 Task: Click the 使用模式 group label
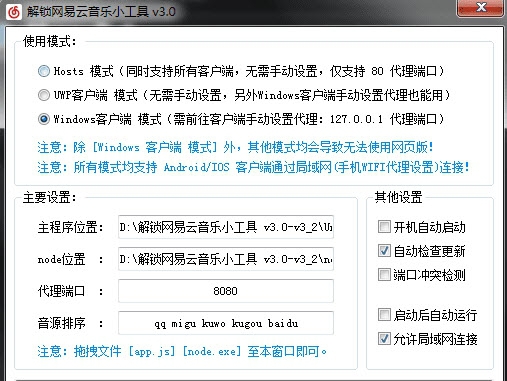(50, 42)
